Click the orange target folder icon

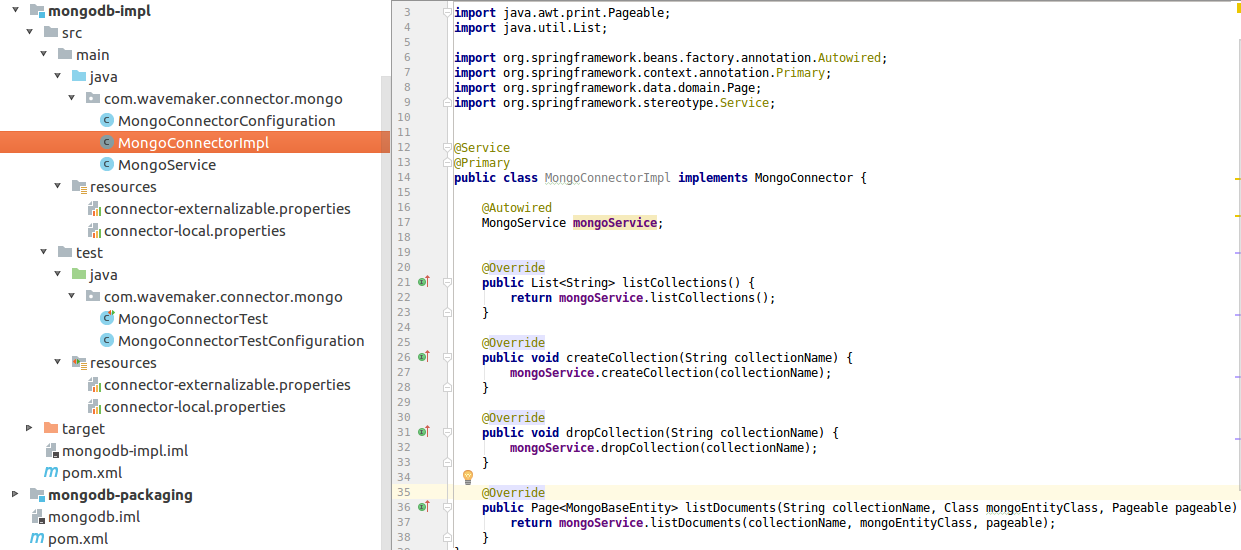(51, 429)
